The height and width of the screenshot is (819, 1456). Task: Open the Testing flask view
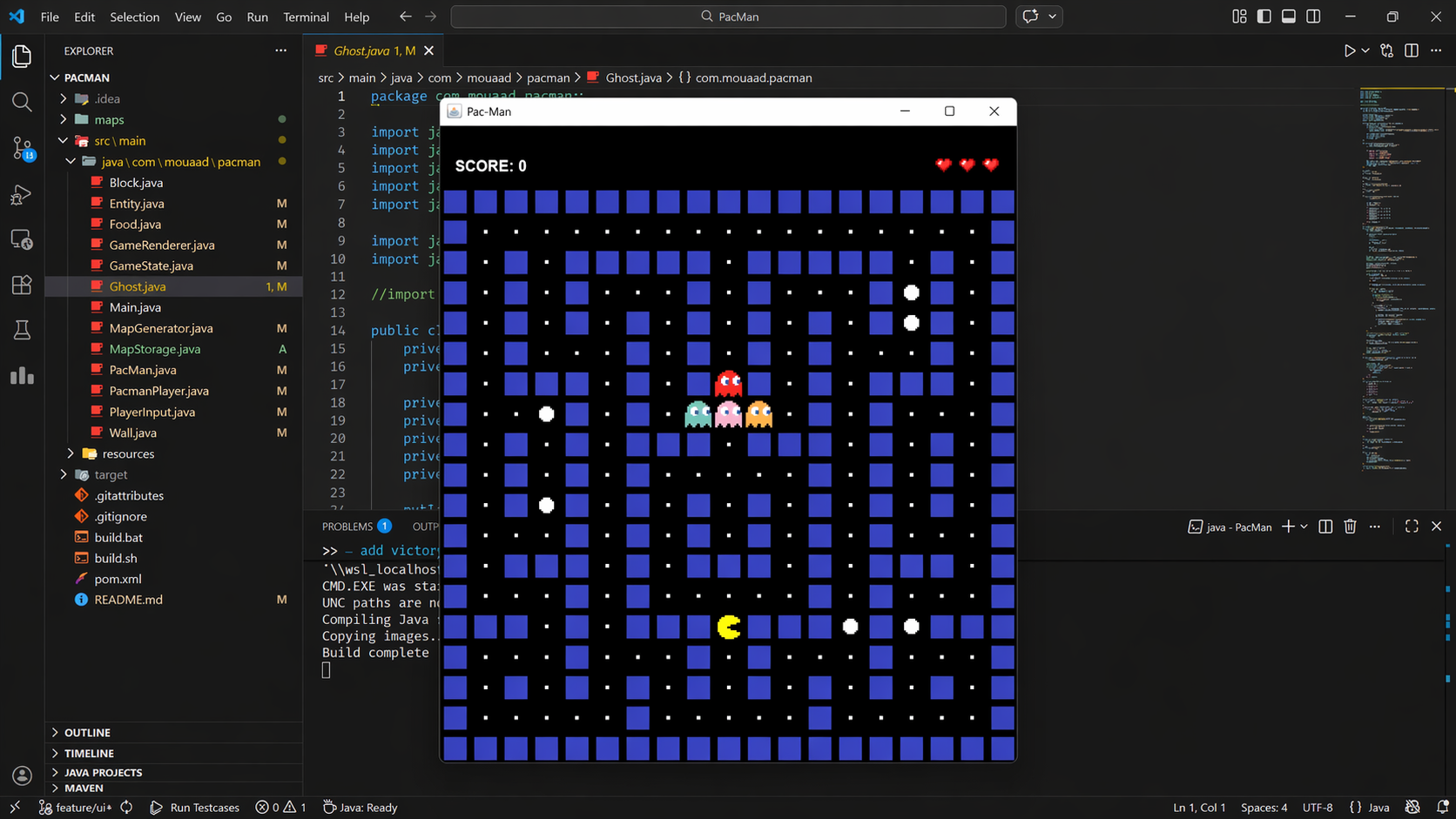[22, 330]
